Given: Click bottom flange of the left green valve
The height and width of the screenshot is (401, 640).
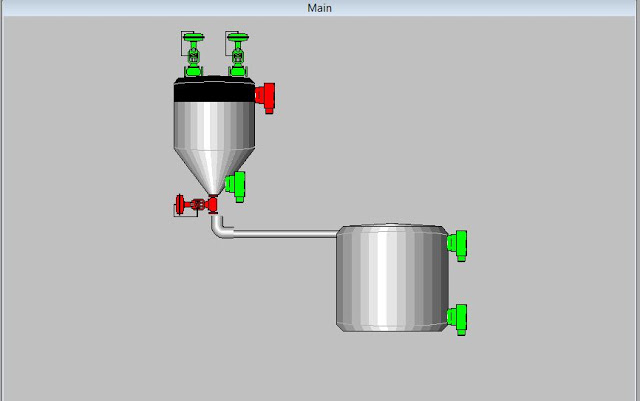Looking at the screenshot, I should click(x=193, y=72).
